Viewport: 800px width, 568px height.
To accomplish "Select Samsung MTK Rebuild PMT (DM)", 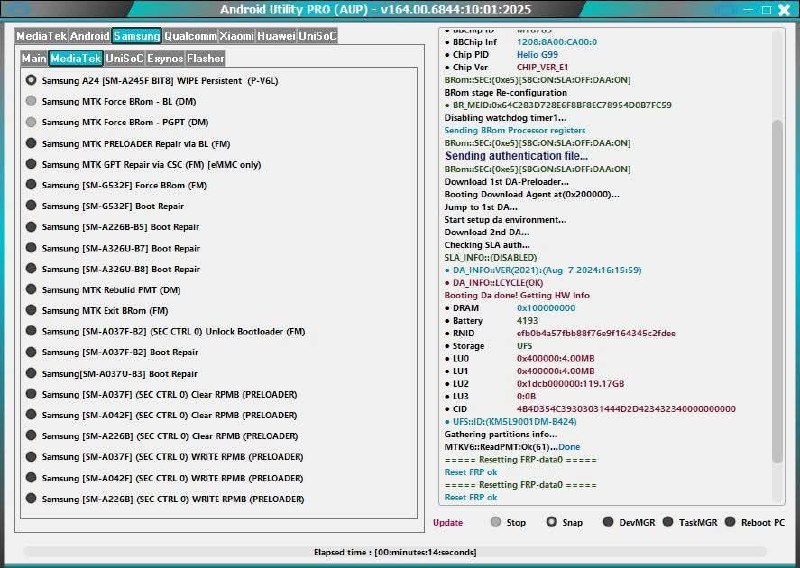I will (103, 290).
